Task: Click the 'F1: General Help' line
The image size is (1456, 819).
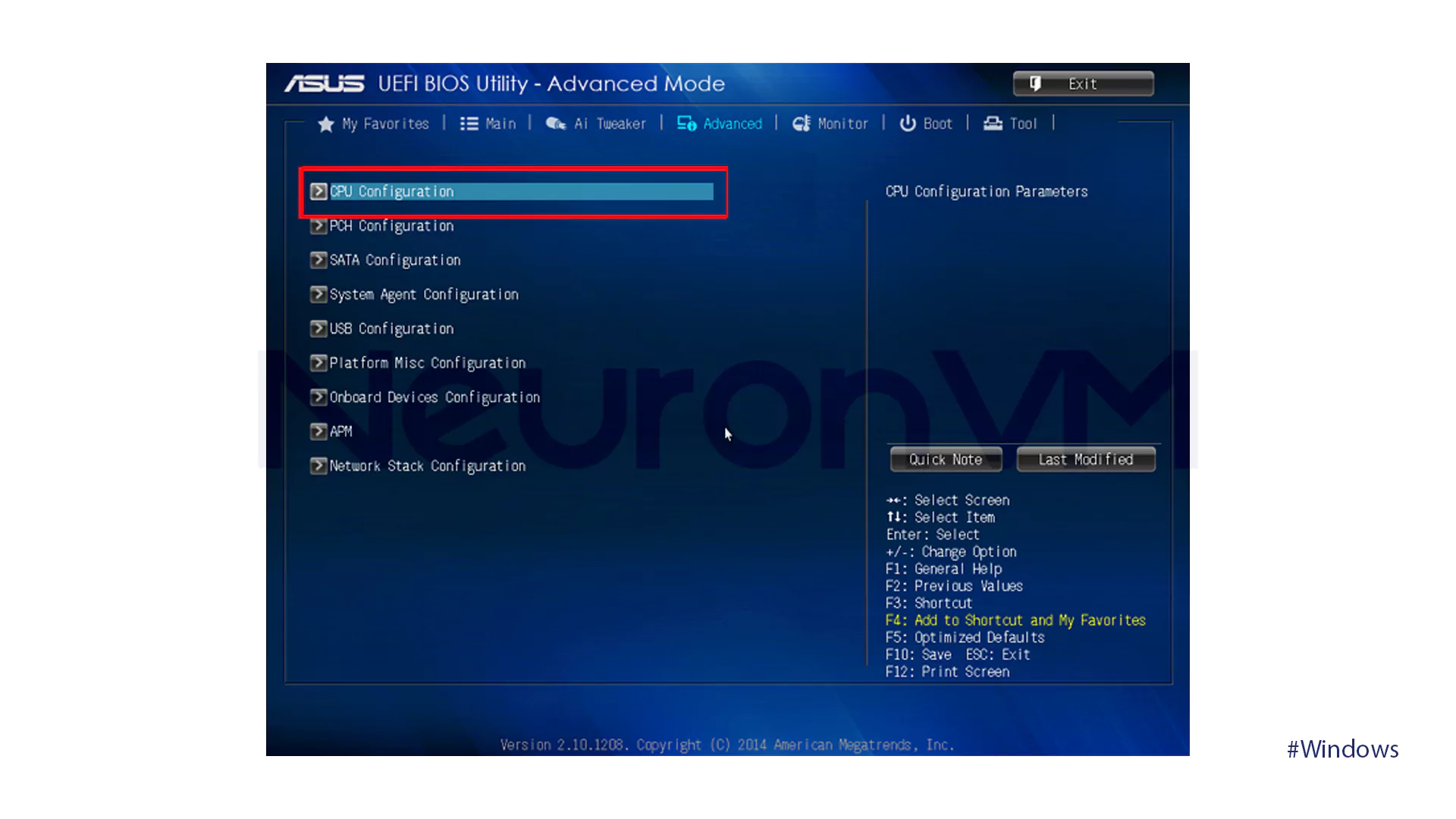Action: coord(943,569)
